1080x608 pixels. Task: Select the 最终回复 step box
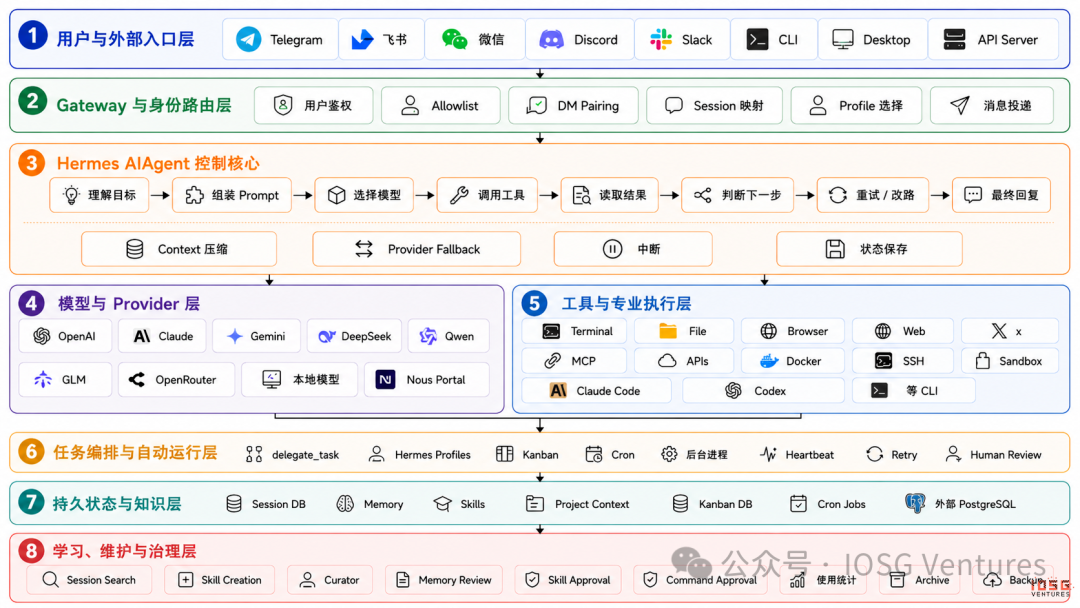tap(1001, 195)
